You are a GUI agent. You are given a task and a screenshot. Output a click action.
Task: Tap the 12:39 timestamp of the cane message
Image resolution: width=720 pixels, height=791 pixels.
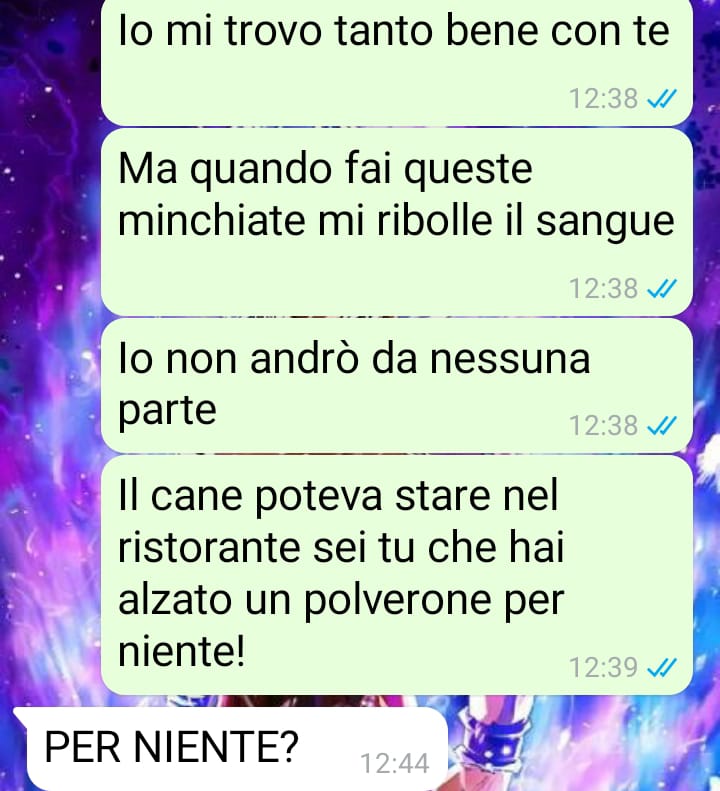[x=603, y=667]
